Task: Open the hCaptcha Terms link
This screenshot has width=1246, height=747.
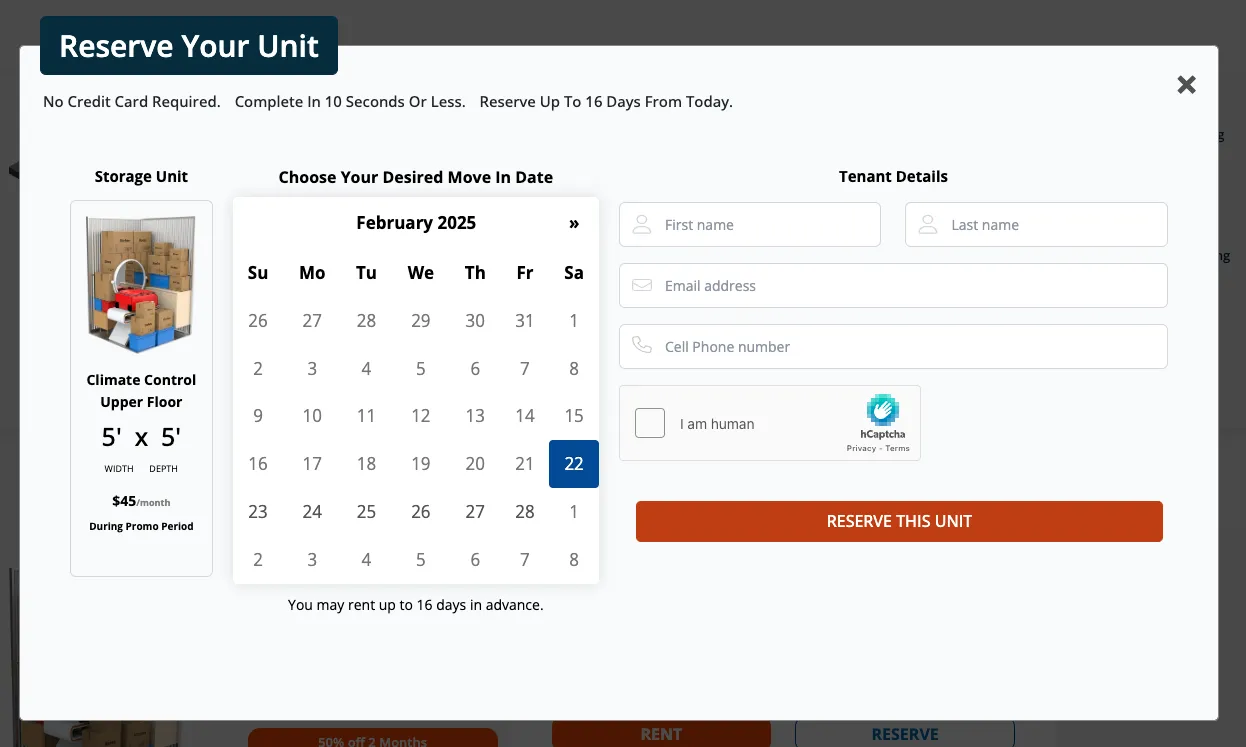Action: click(898, 448)
